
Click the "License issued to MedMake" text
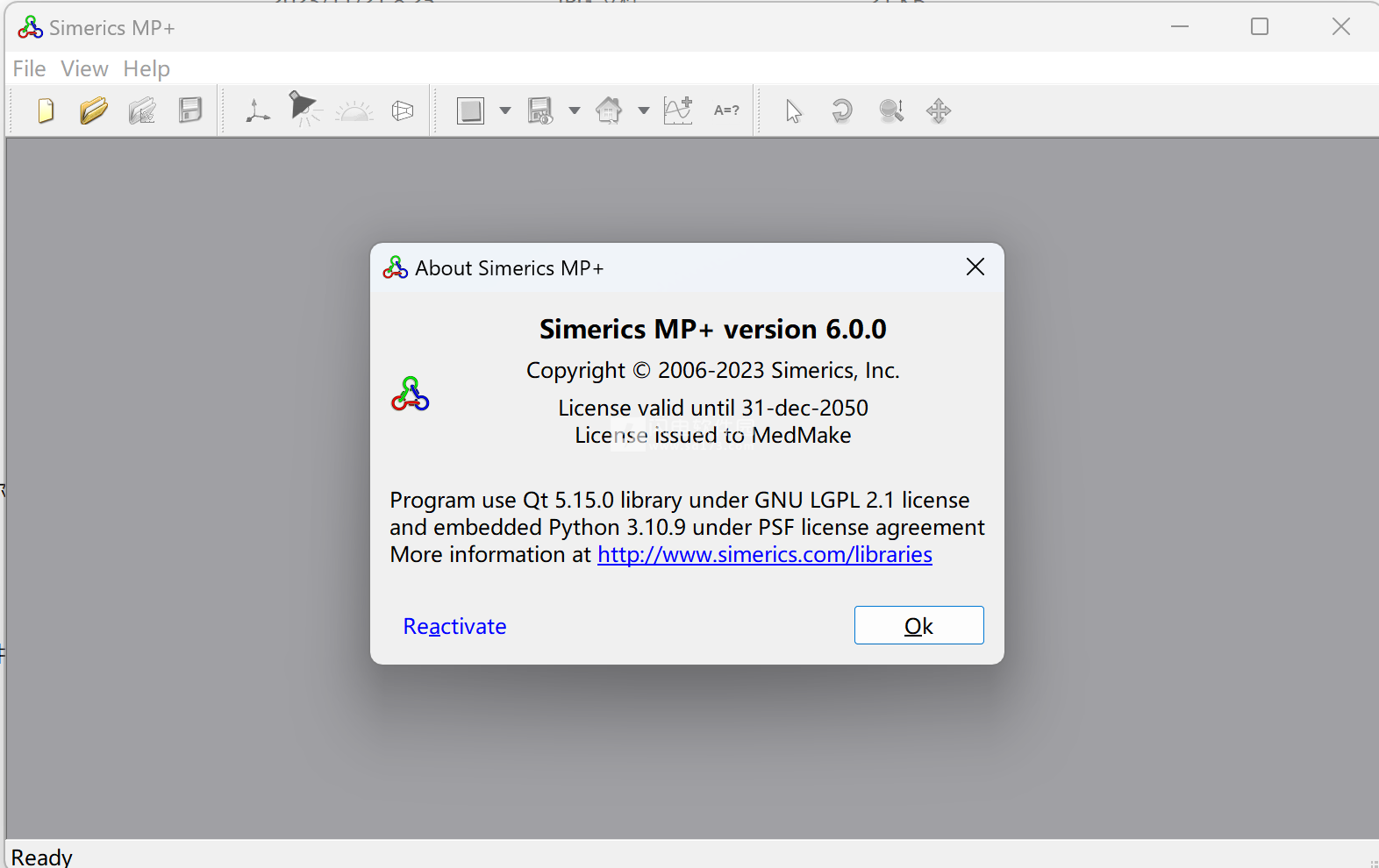[x=713, y=435]
